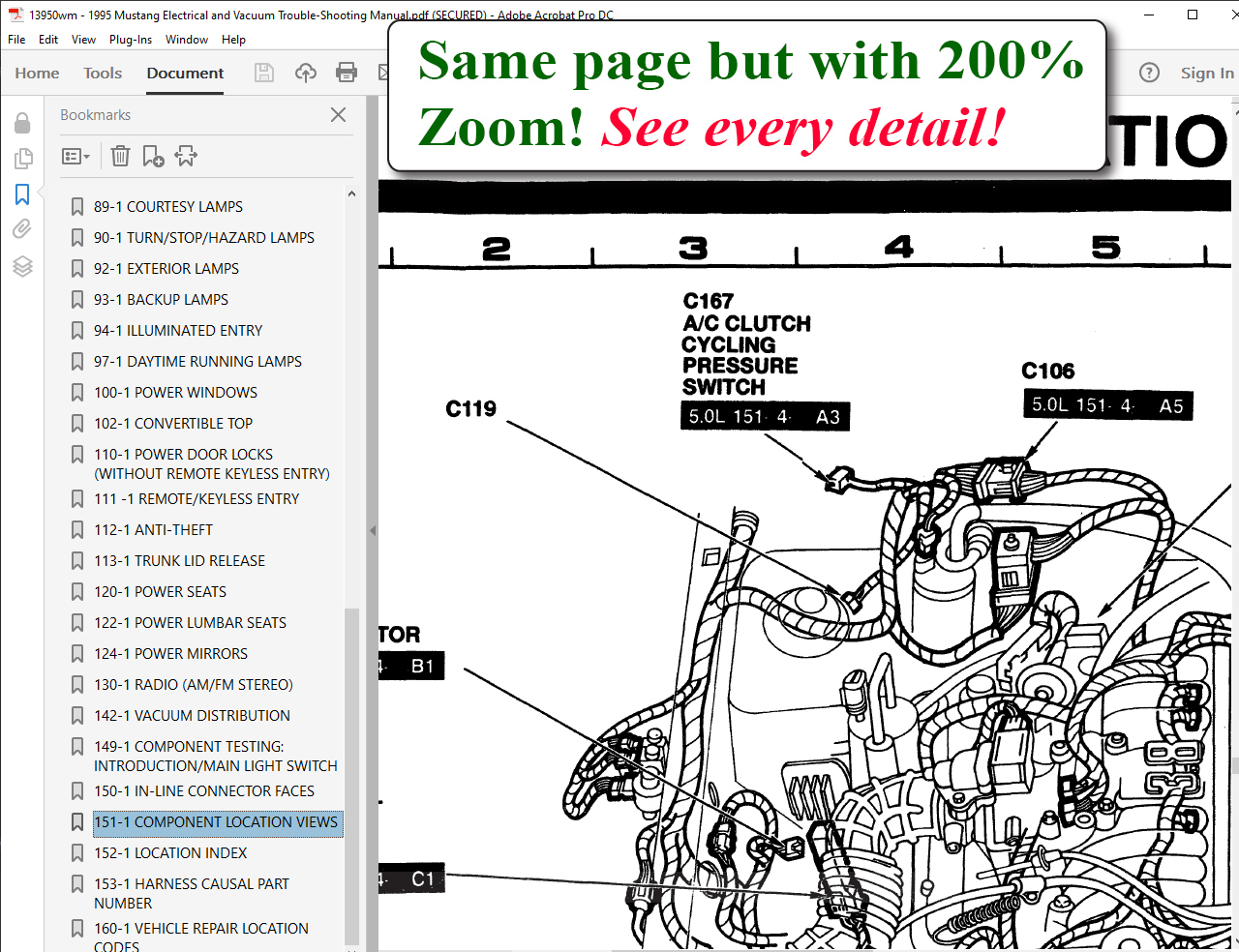
Task: Open the File menu
Action: click(x=16, y=40)
